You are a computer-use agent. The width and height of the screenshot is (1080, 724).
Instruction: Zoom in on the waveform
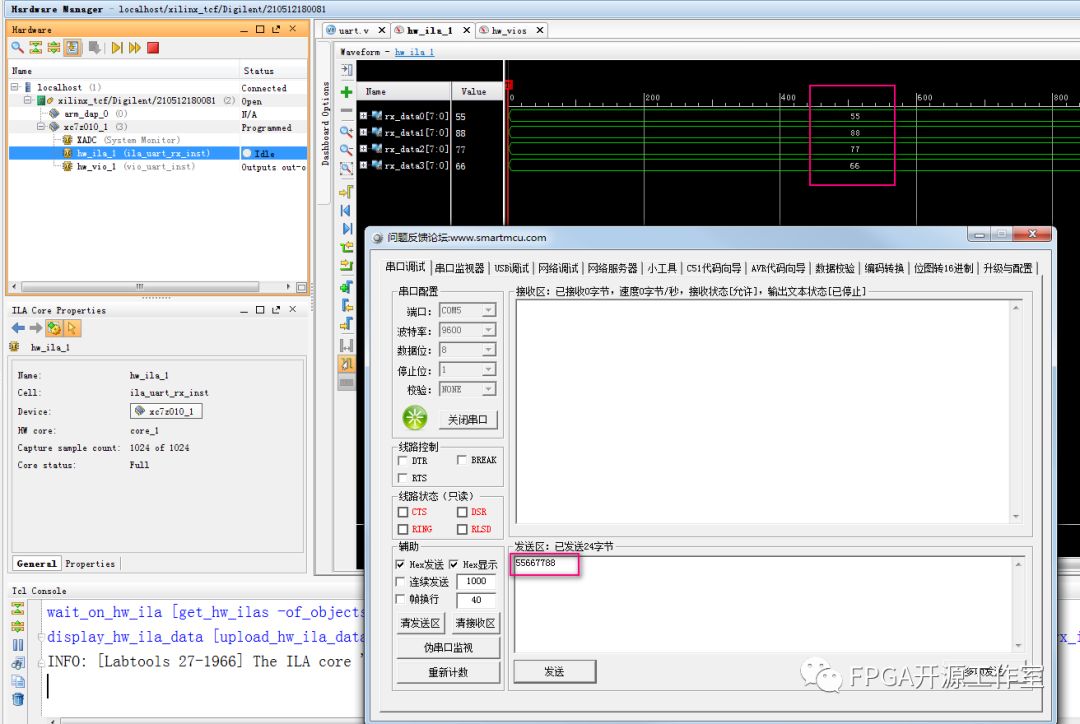click(x=346, y=131)
